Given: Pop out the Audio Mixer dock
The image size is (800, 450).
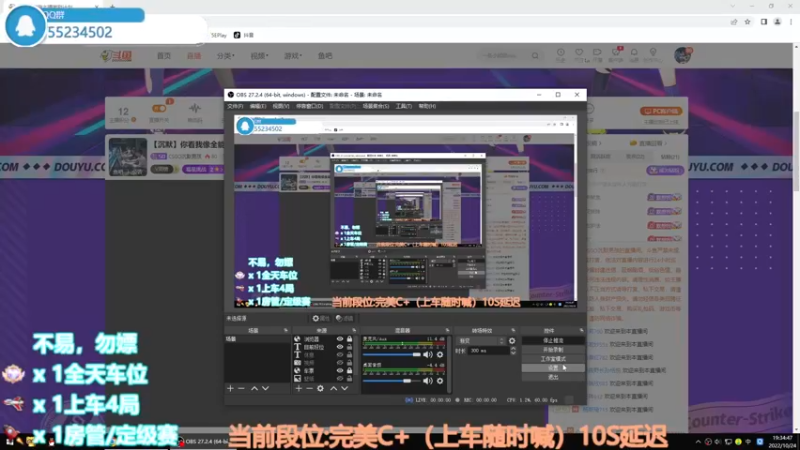Looking at the screenshot, I should point(447,331).
